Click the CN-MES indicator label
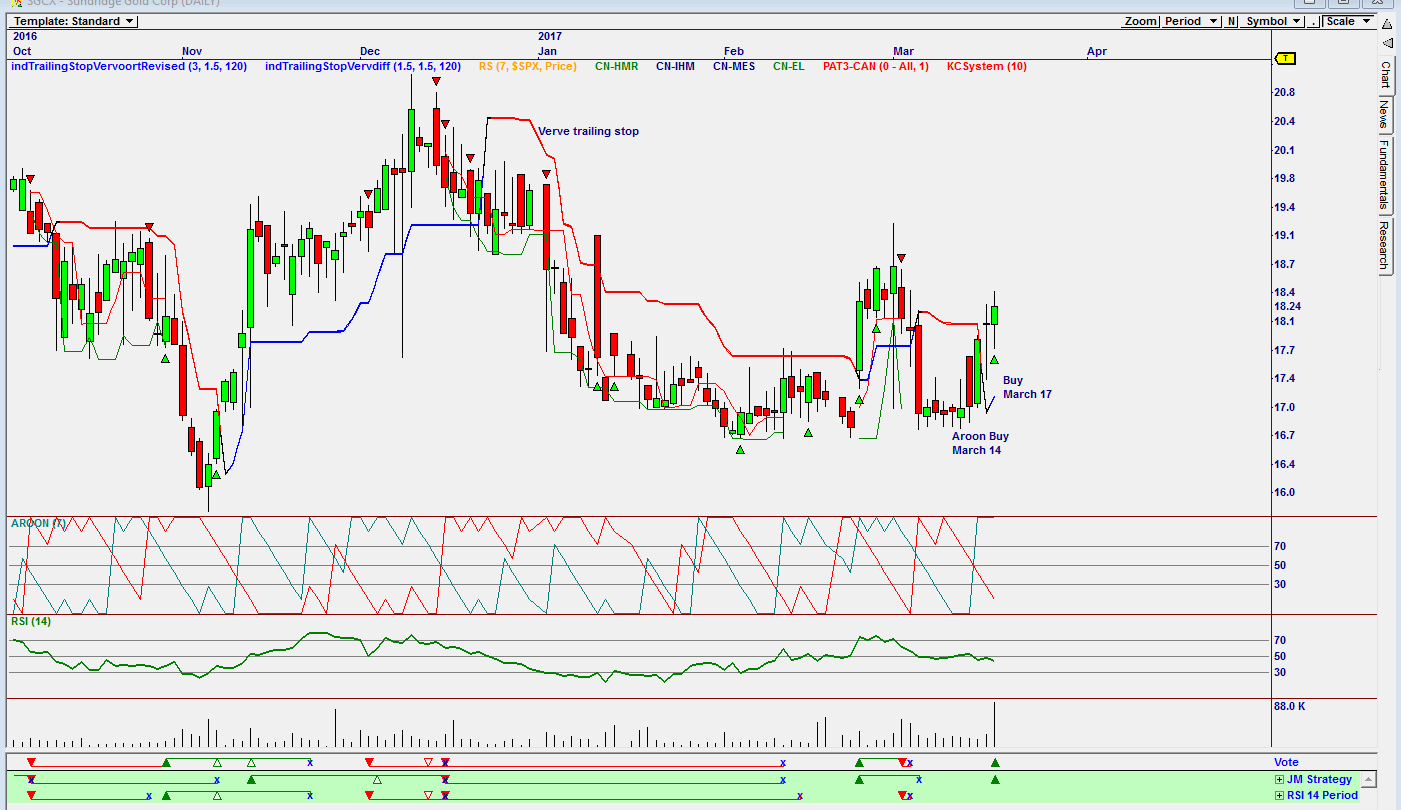Image resolution: width=1401 pixels, height=810 pixels. coord(734,67)
